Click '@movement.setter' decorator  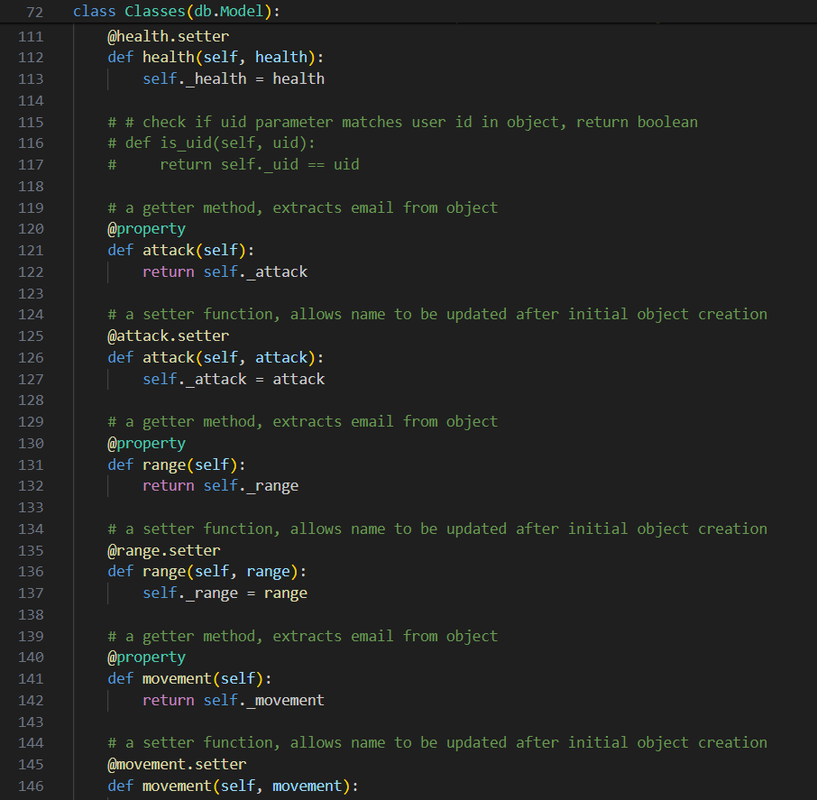pyautogui.click(x=177, y=765)
